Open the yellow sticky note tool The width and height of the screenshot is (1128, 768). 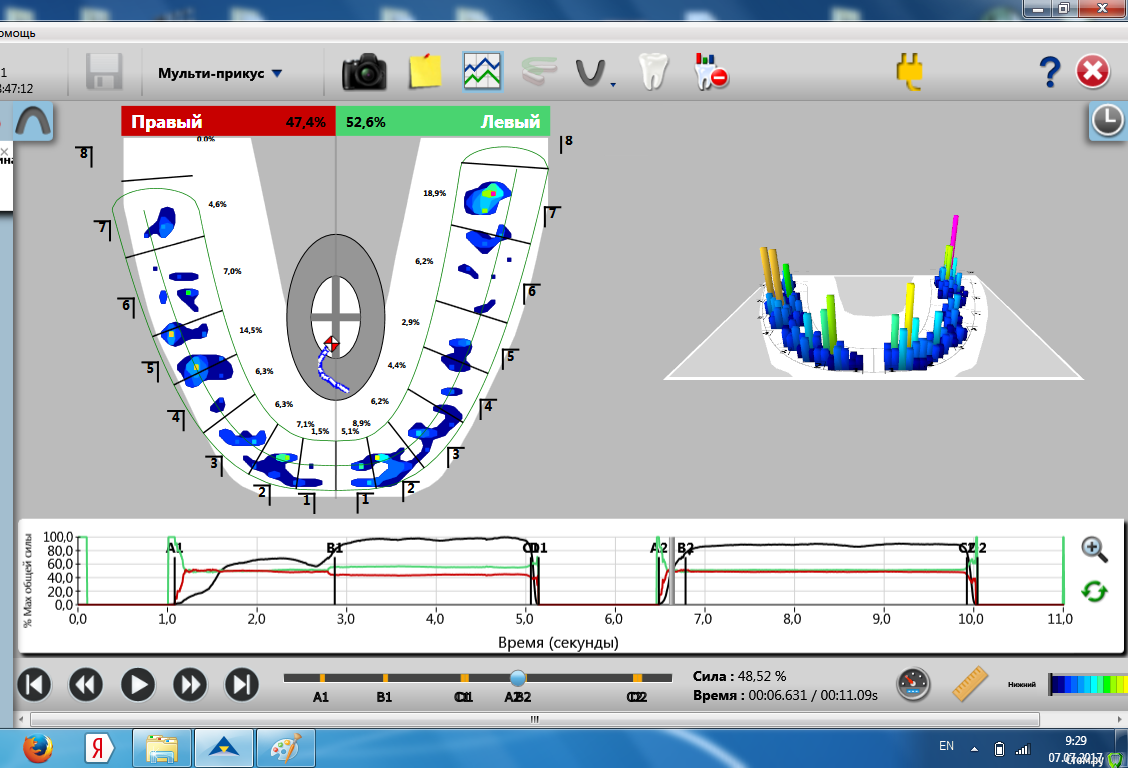click(x=425, y=72)
